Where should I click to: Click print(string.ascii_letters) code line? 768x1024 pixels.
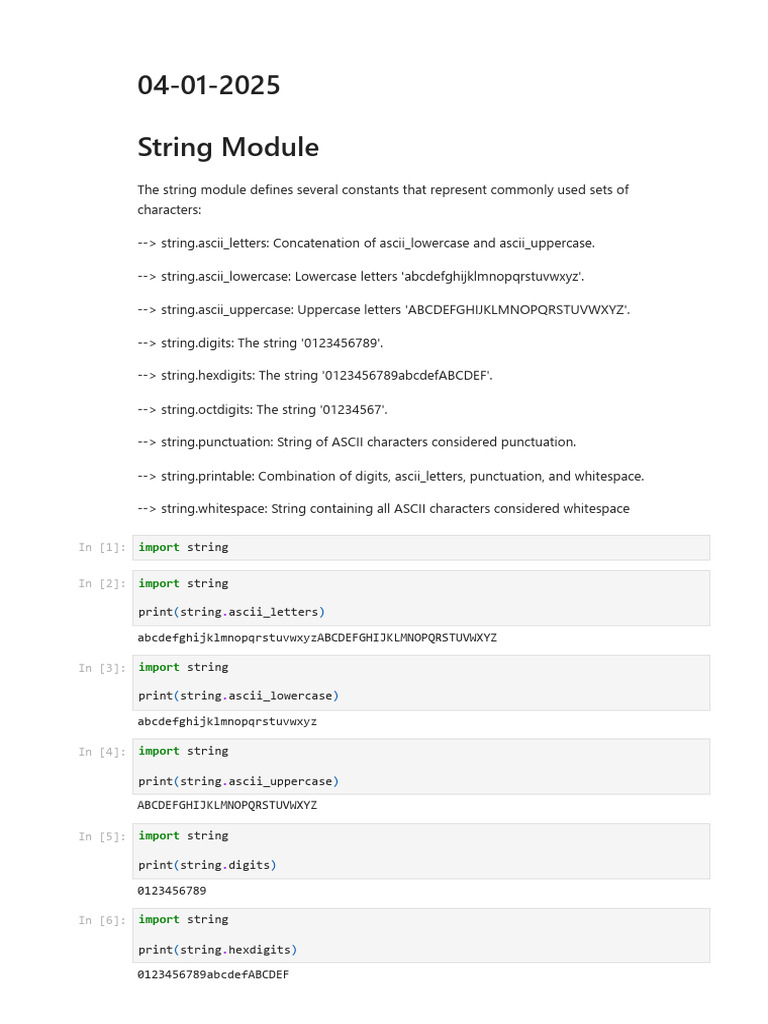click(x=232, y=611)
